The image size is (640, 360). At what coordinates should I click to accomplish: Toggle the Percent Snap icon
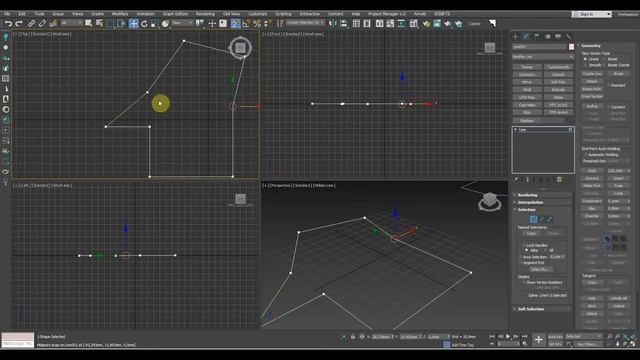(x=257, y=24)
